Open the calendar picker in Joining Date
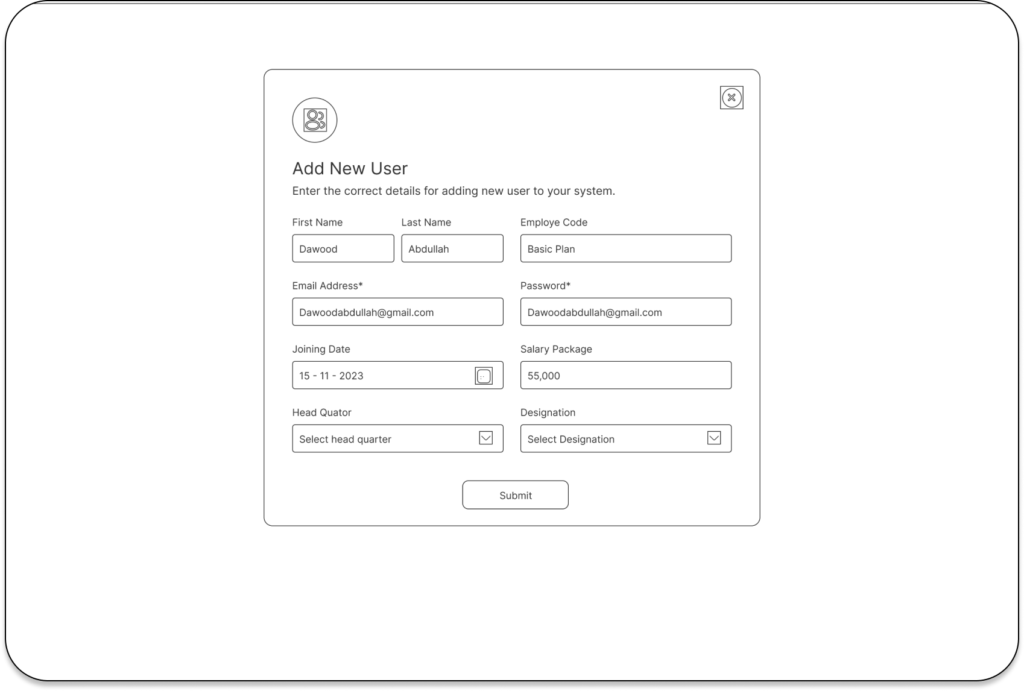This screenshot has height=691, width=1024. 484,375
